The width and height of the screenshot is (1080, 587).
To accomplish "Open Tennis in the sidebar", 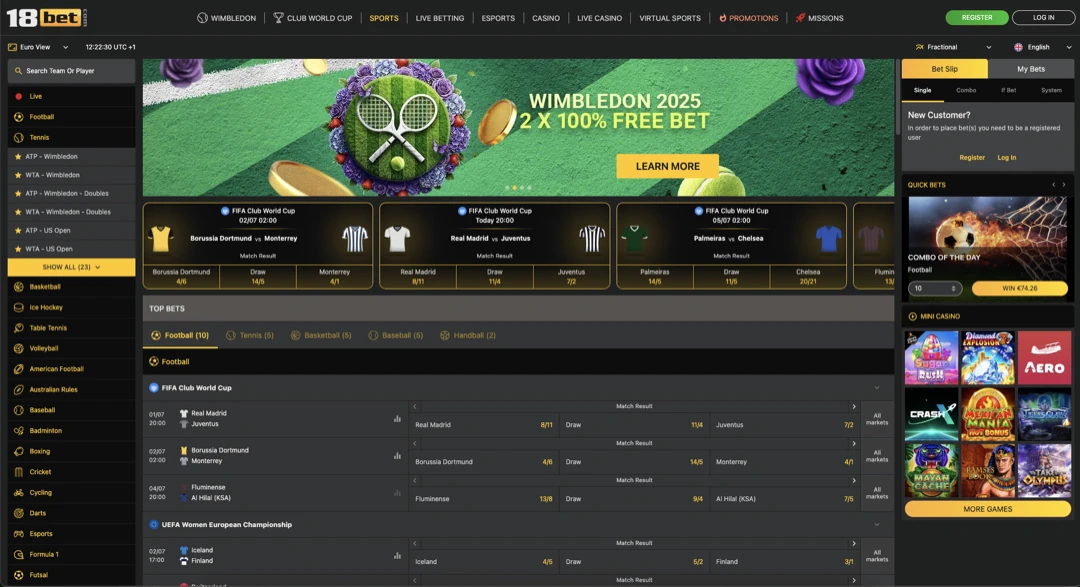I will [71, 138].
